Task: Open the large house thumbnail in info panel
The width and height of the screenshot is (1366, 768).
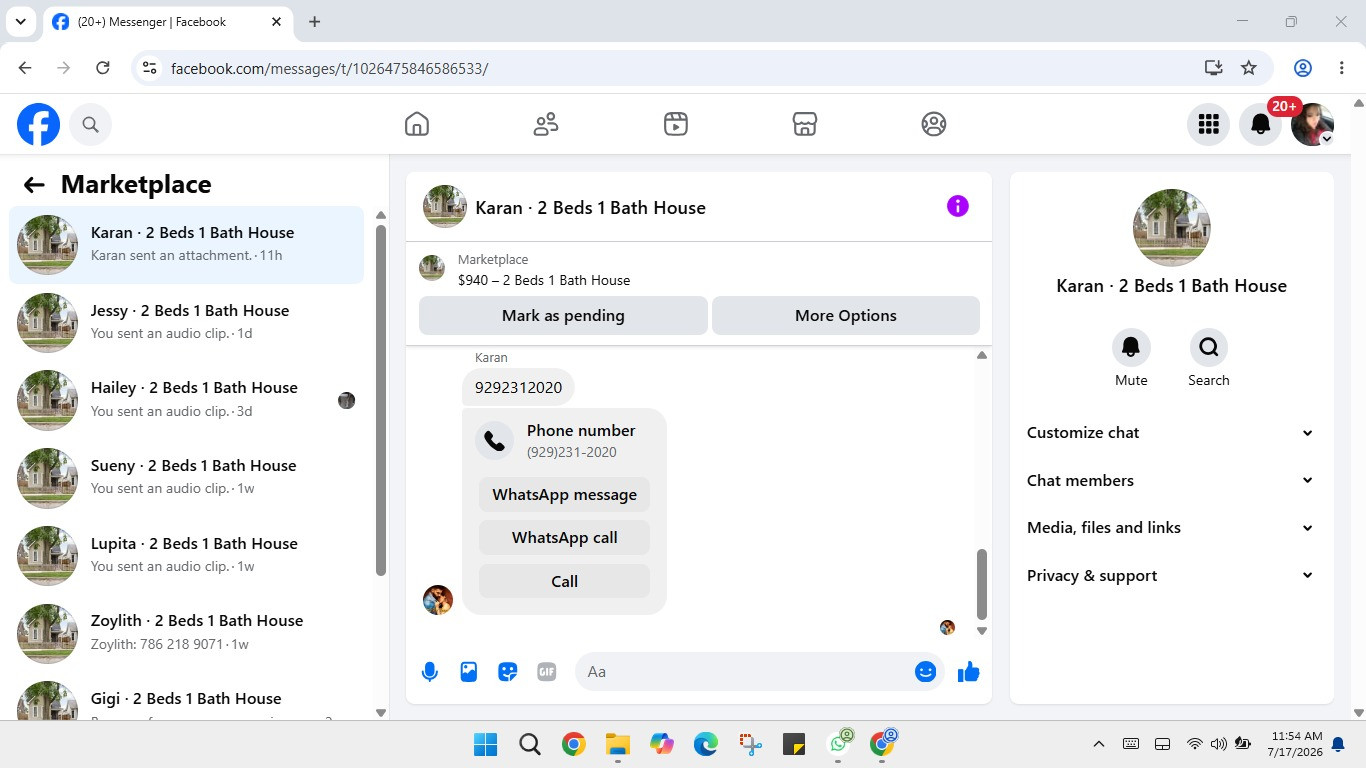Action: coord(1171,227)
